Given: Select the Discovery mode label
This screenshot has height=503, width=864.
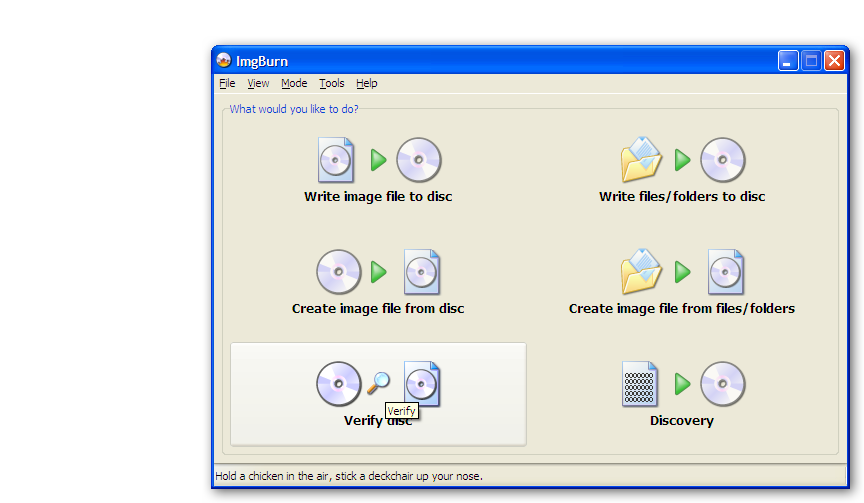Looking at the screenshot, I should coord(682,421).
